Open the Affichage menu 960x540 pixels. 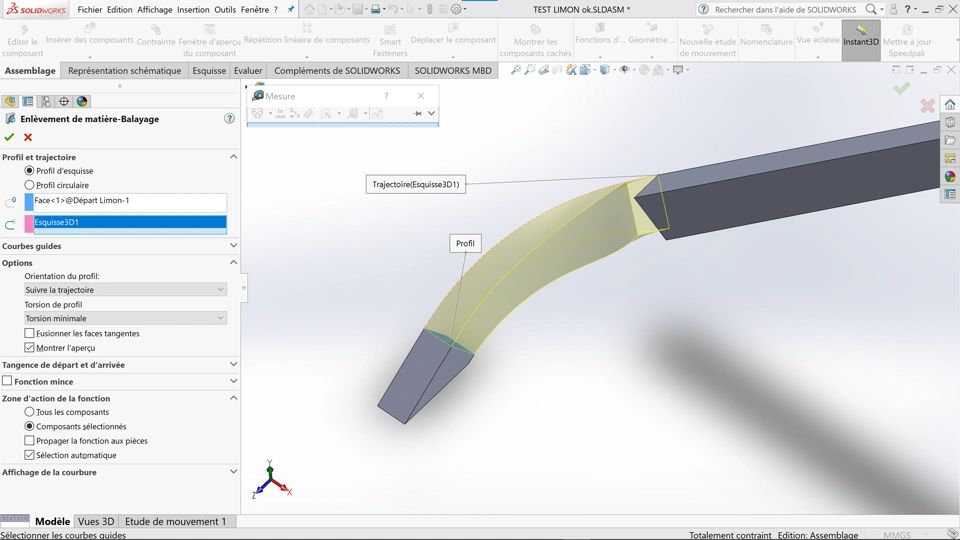[x=154, y=9]
